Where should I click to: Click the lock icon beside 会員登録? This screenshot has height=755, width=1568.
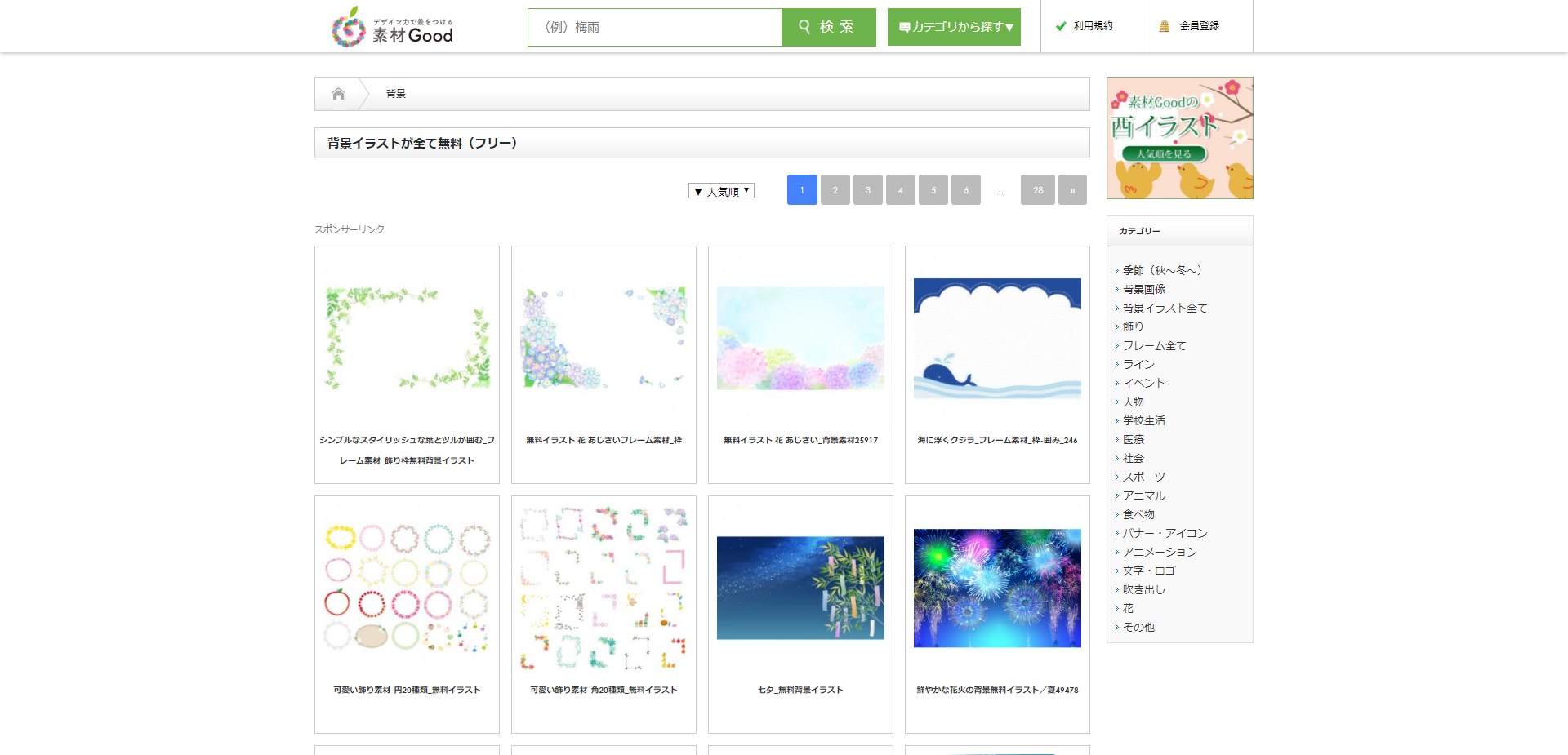tap(1163, 25)
